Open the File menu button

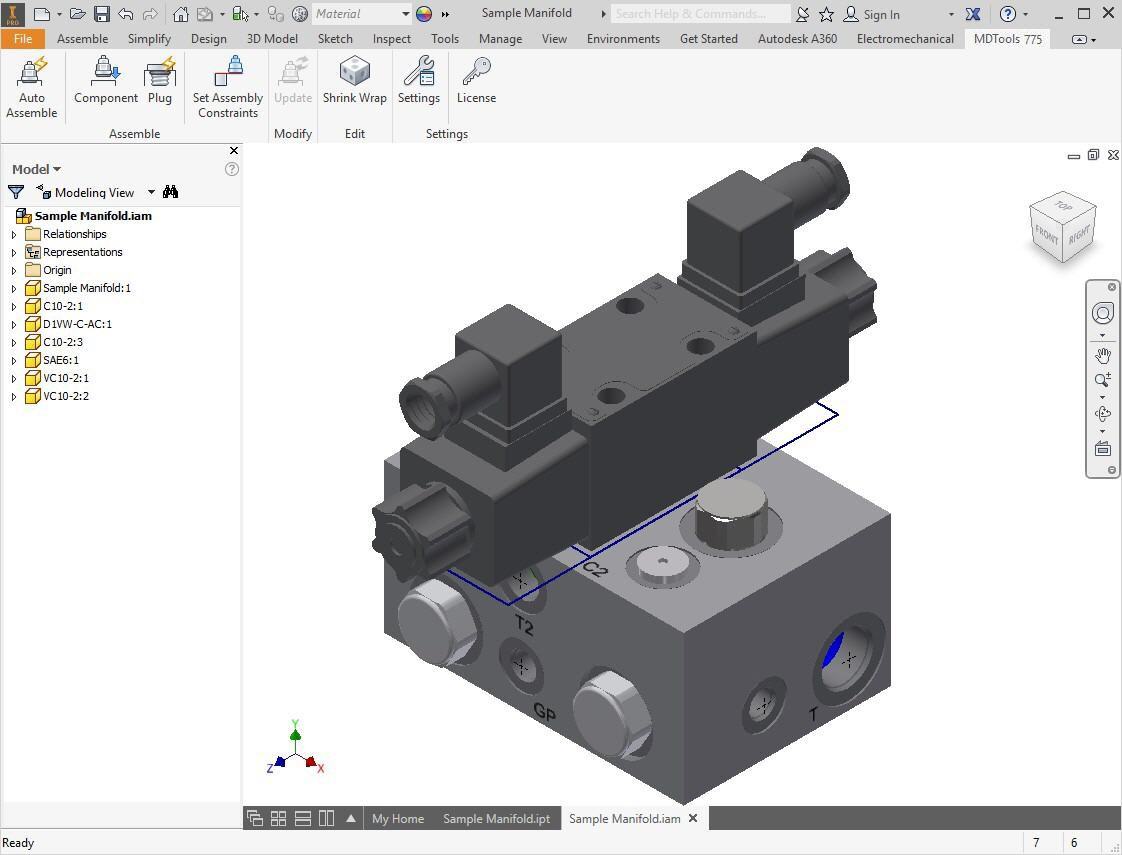coord(22,39)
